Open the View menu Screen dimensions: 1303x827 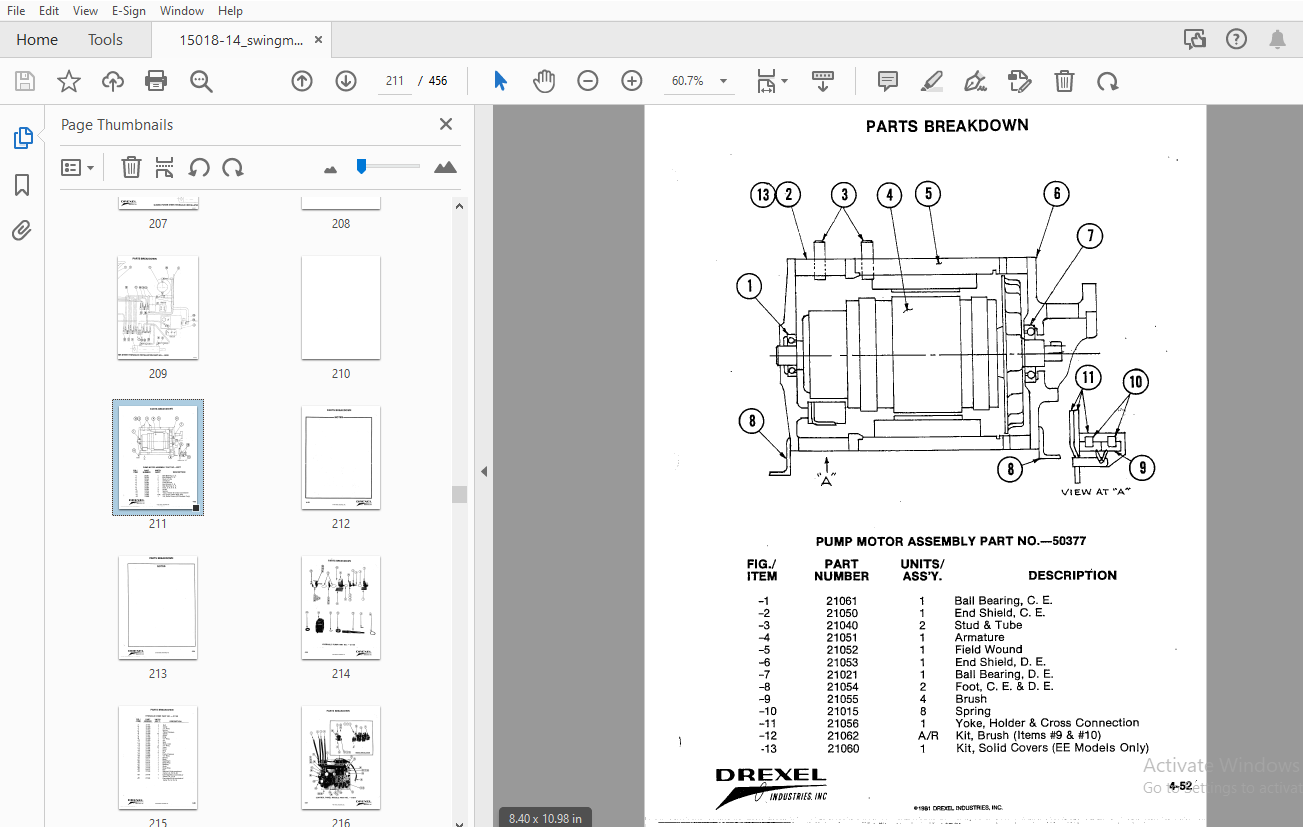pos(86,11)
